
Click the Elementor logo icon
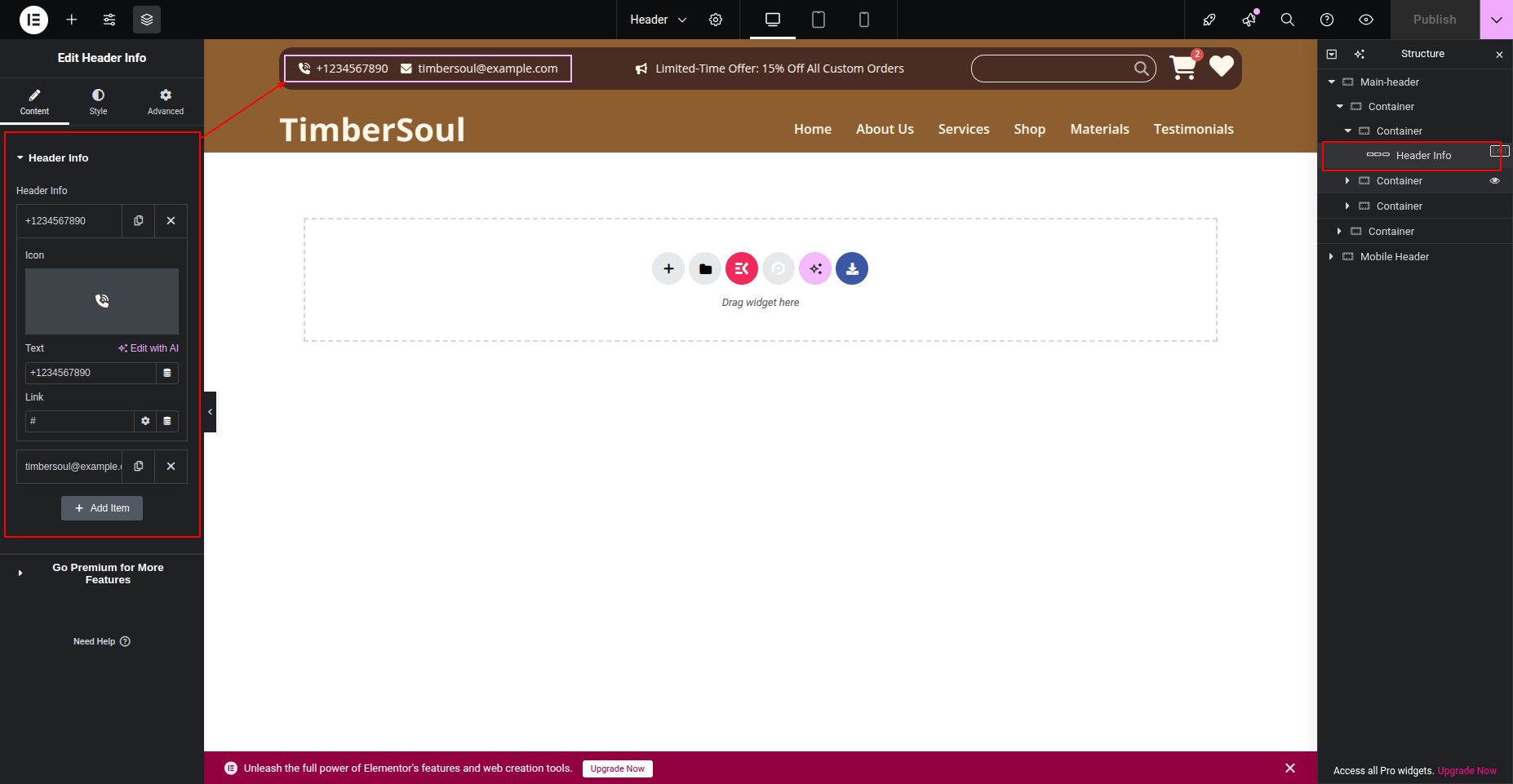pos(33,20)
